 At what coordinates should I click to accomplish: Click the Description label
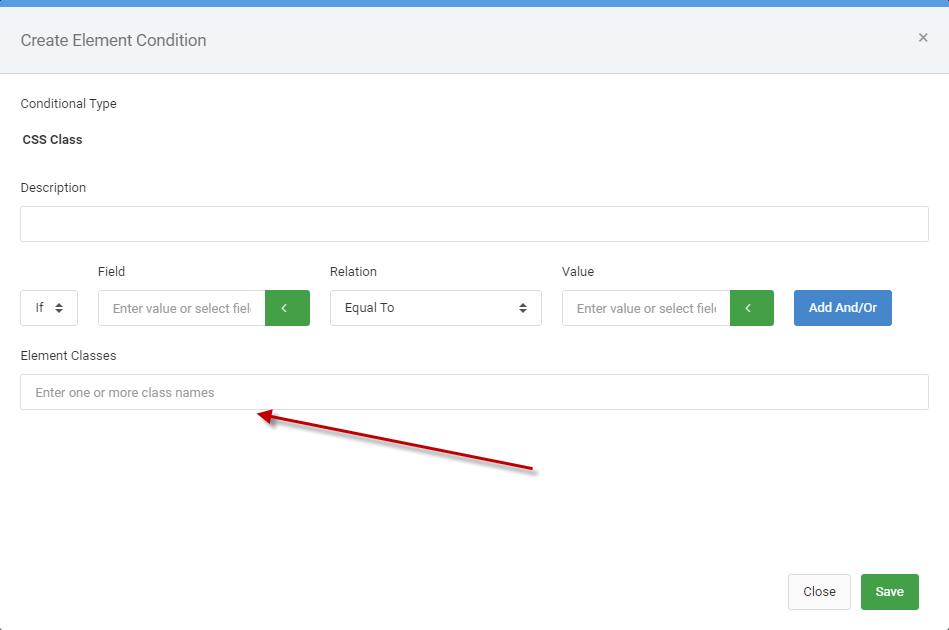pos(53,188)
